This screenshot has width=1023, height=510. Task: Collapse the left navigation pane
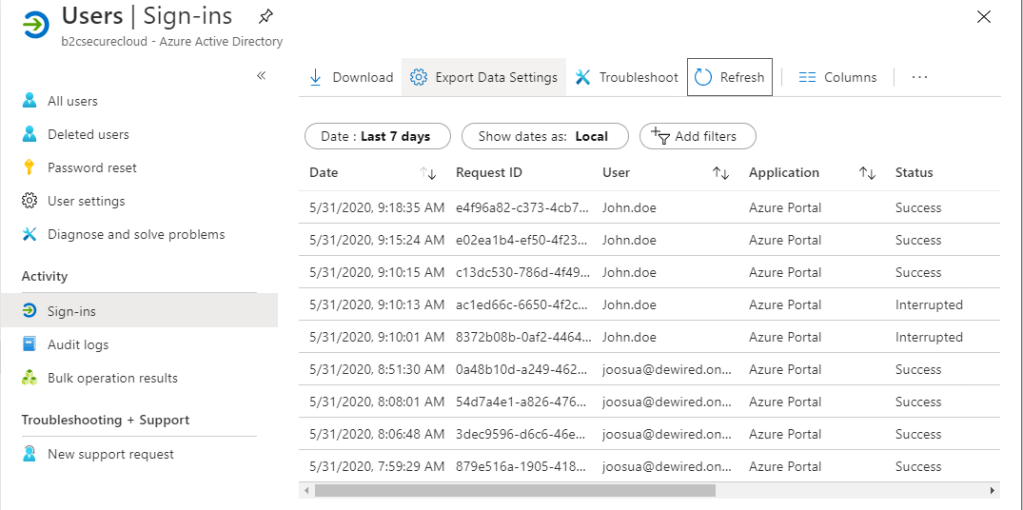261,75
